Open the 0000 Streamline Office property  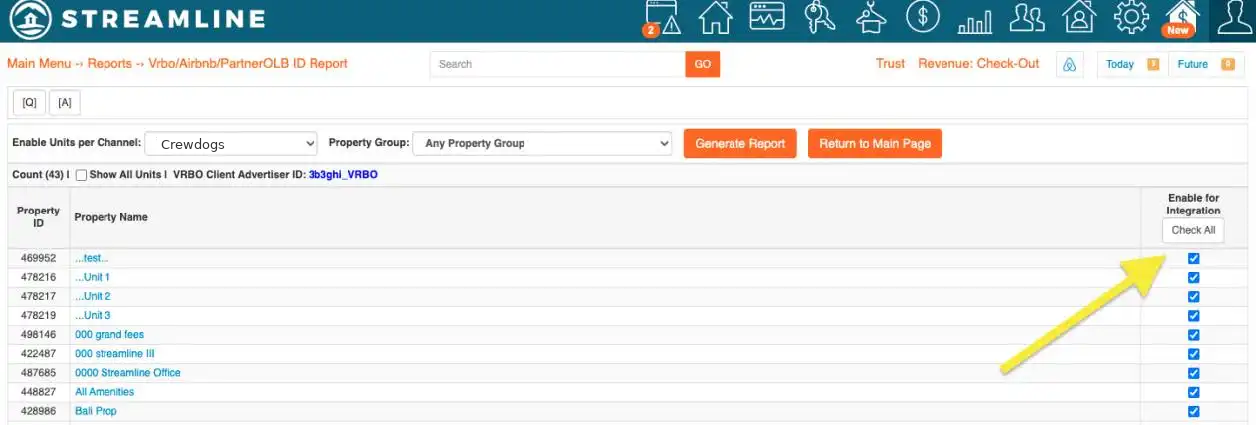[128, 372]
